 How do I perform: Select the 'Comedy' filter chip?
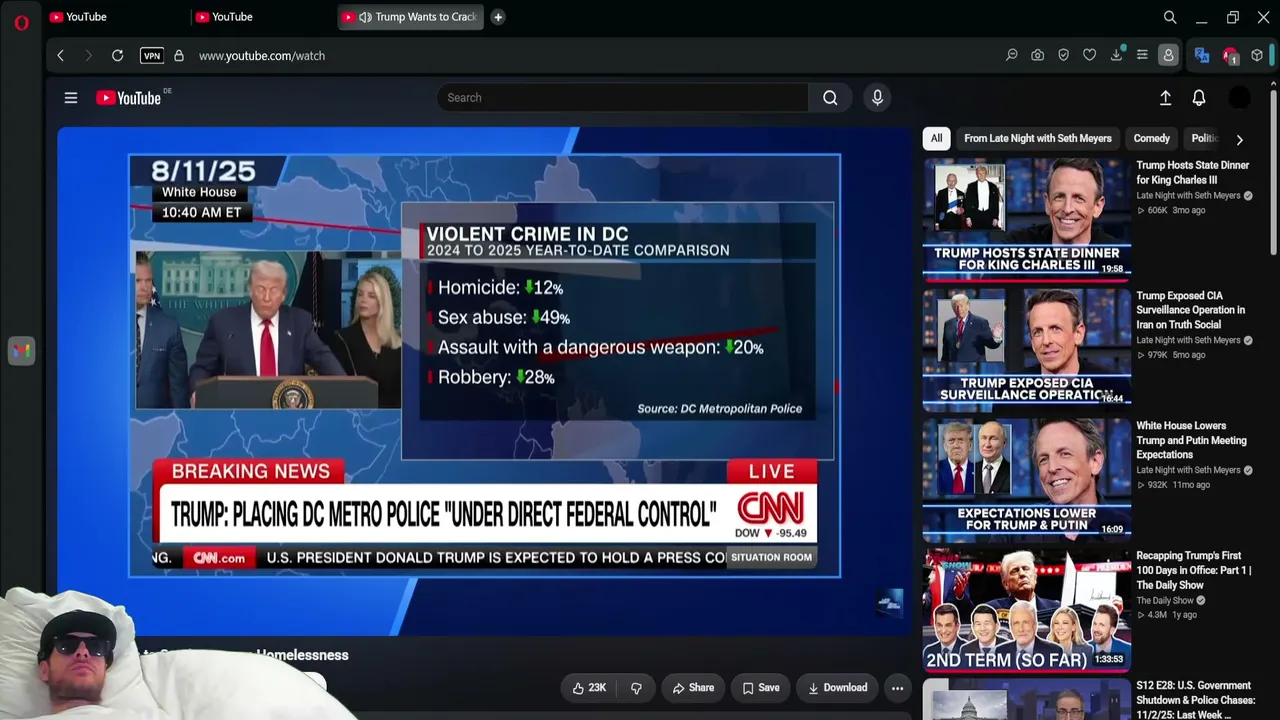[x=1151, y=139]
